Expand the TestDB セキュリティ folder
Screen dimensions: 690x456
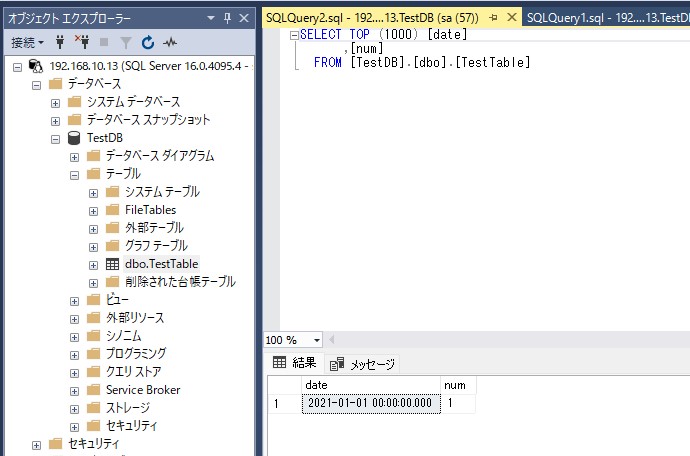pos(74,427)
